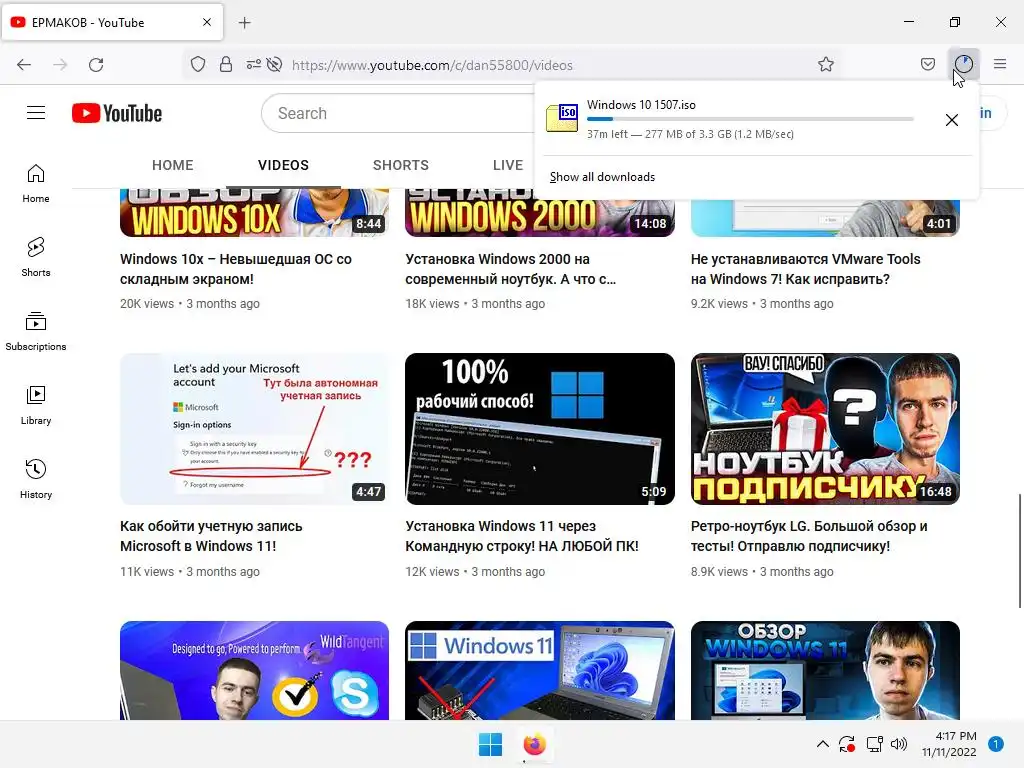Click the Windows 10 1507.iso file icon
The image size is (1024, 768).
(x=562, y=118)
